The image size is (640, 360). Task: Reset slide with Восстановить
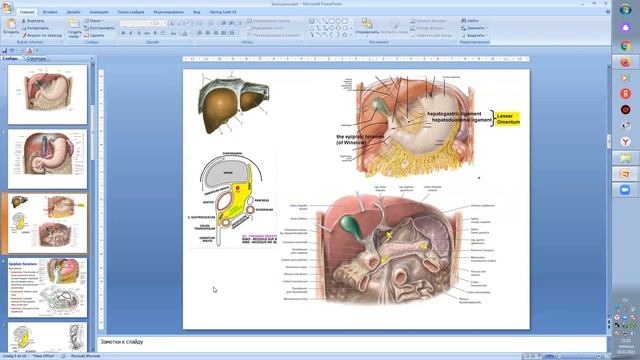tap(99, 28)
